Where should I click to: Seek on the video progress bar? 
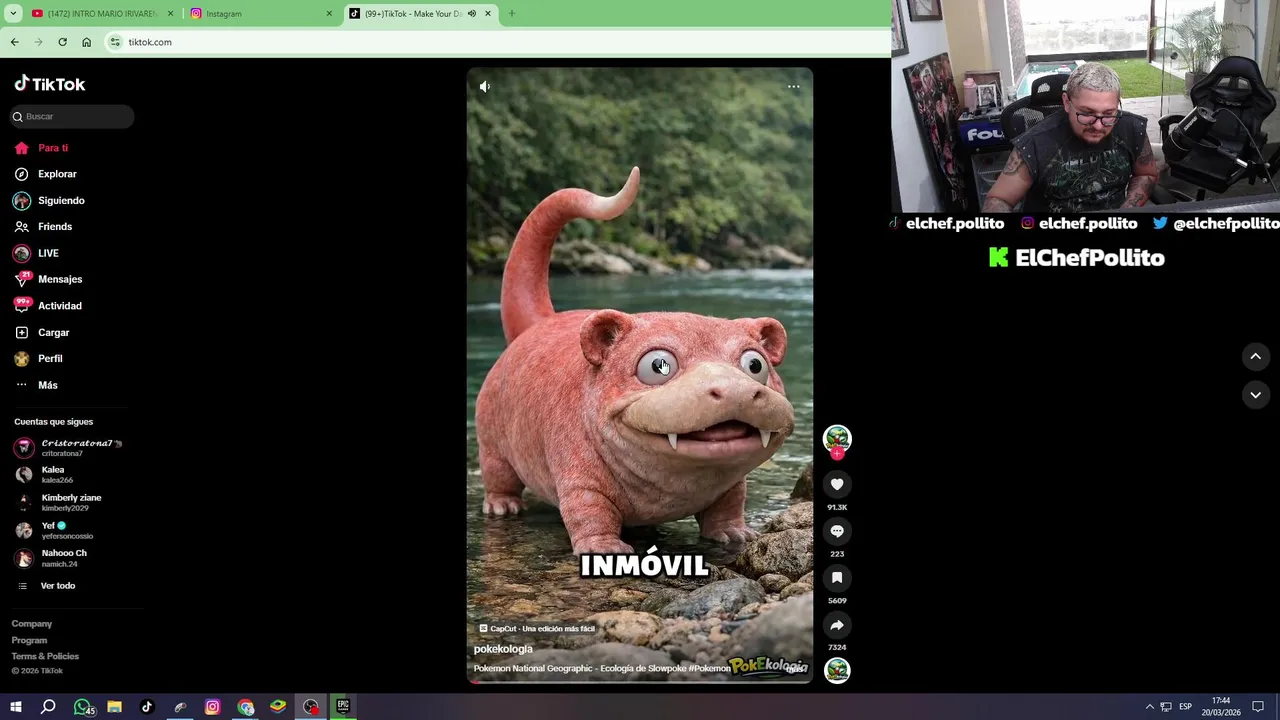[x=640, y=683]
